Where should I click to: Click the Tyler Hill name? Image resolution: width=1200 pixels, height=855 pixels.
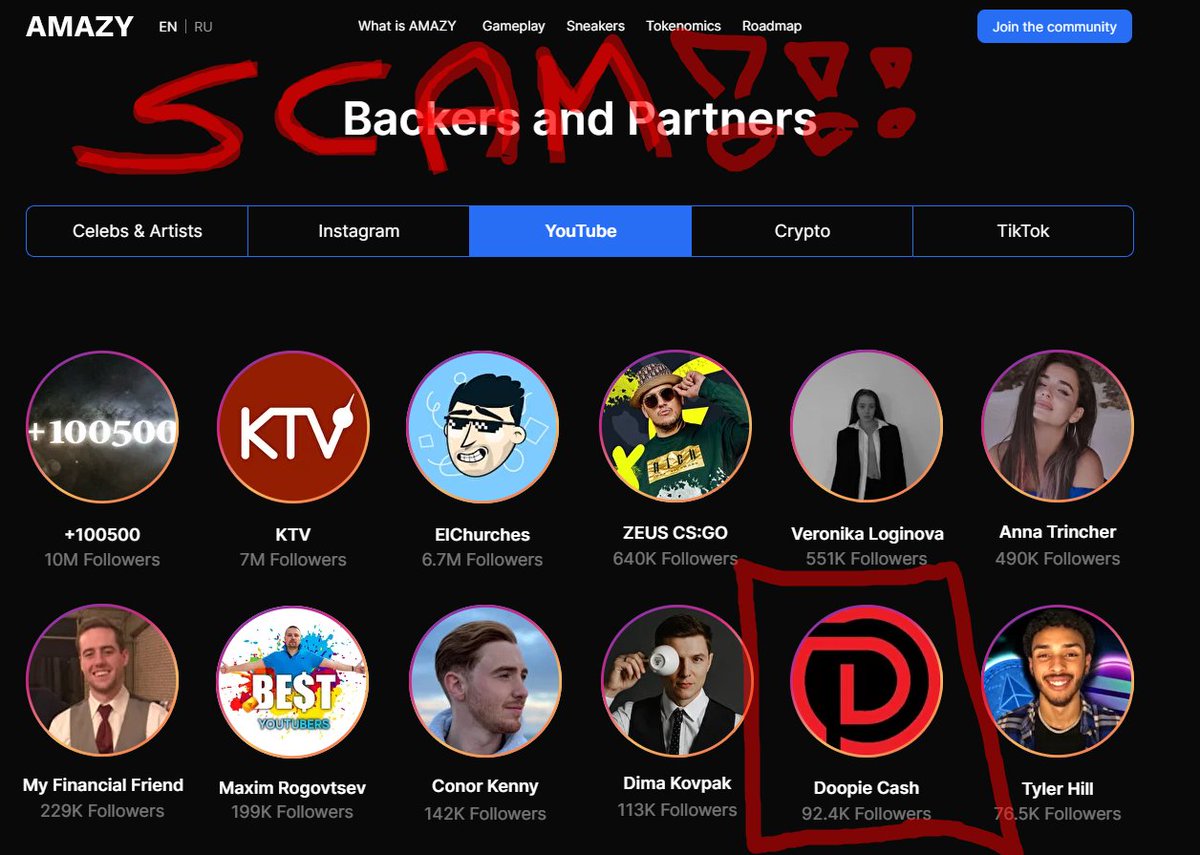click(1057, 790)
